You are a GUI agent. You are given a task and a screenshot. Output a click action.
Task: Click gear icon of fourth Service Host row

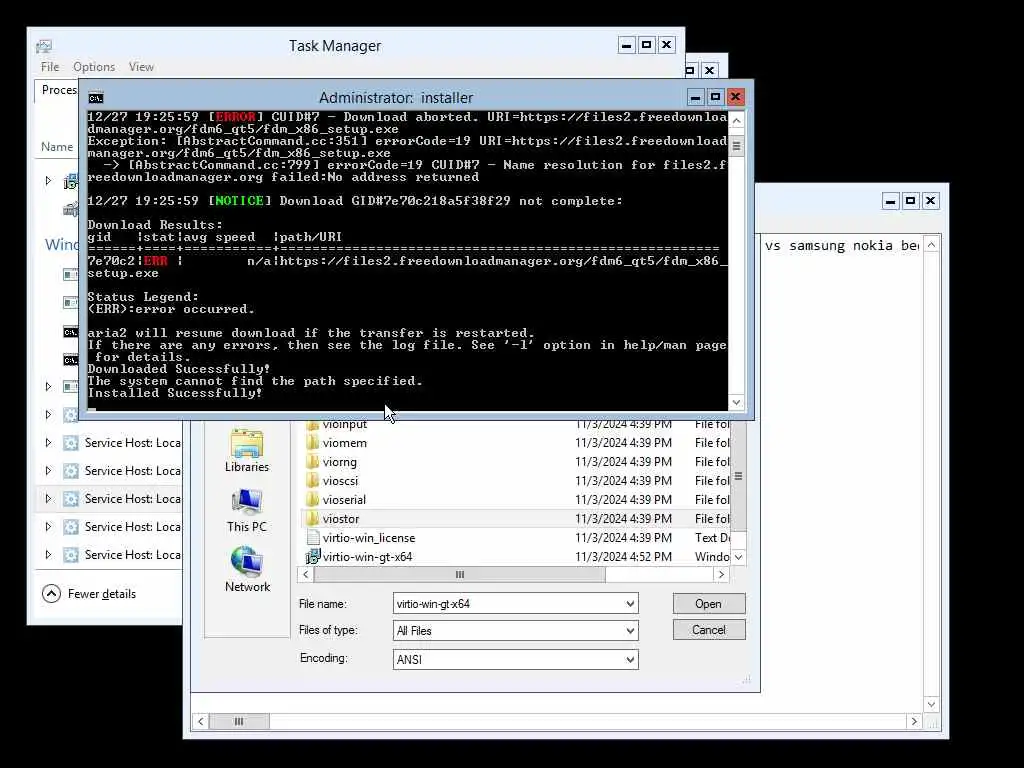click(x=71, y=527)
